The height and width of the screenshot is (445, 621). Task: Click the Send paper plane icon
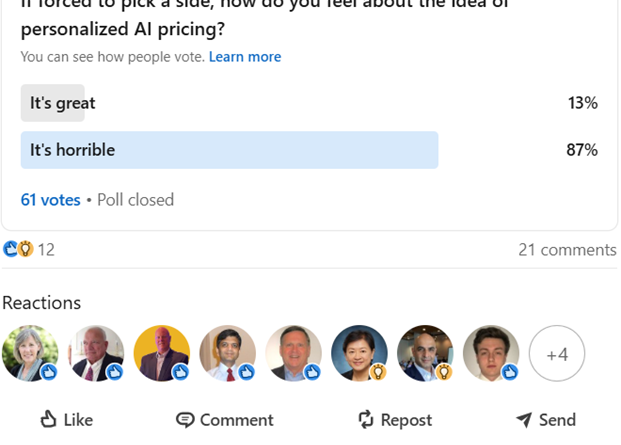pos(524,419)
